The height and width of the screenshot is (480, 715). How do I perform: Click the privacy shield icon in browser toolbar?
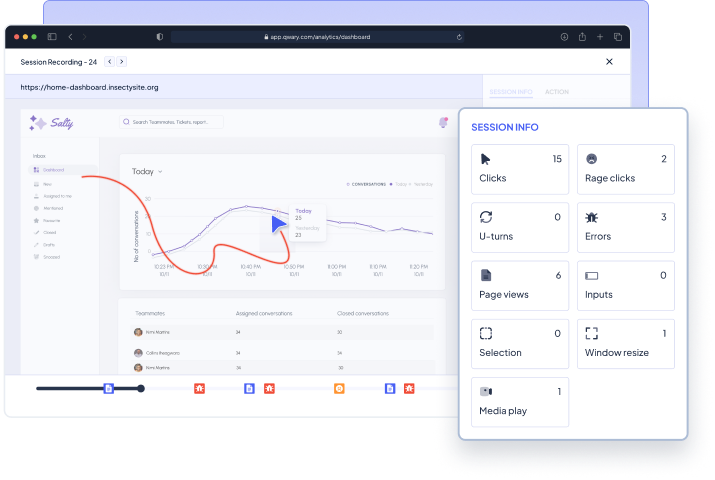[160, 36]
